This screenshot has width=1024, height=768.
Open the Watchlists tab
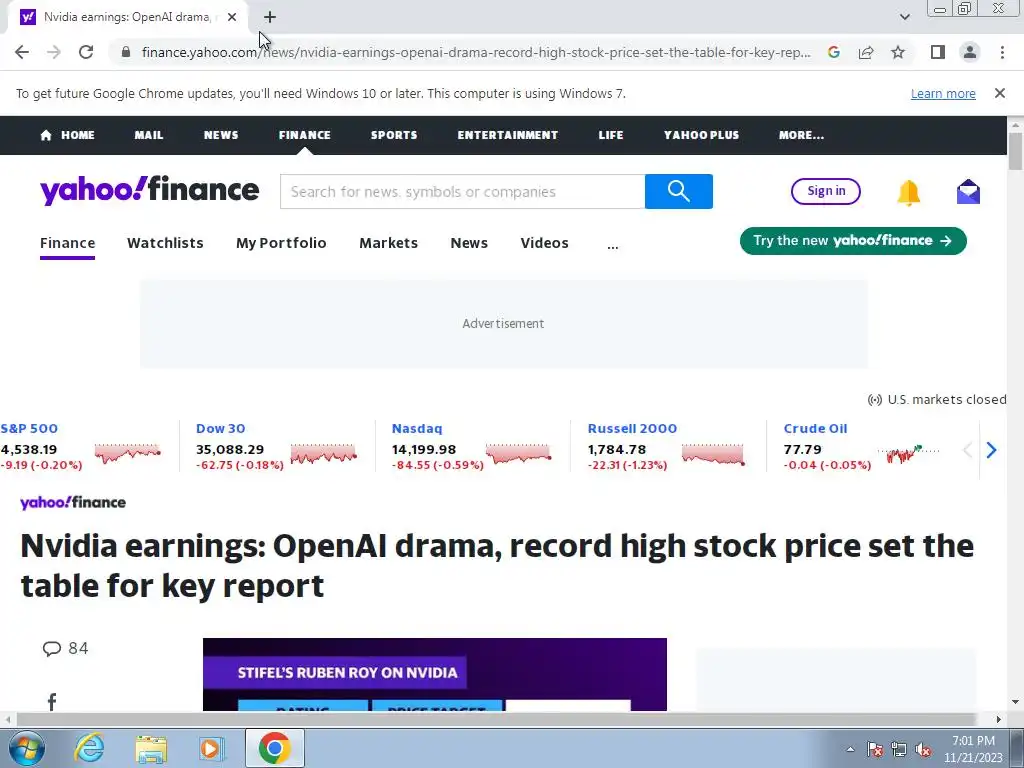pos(165,243)
